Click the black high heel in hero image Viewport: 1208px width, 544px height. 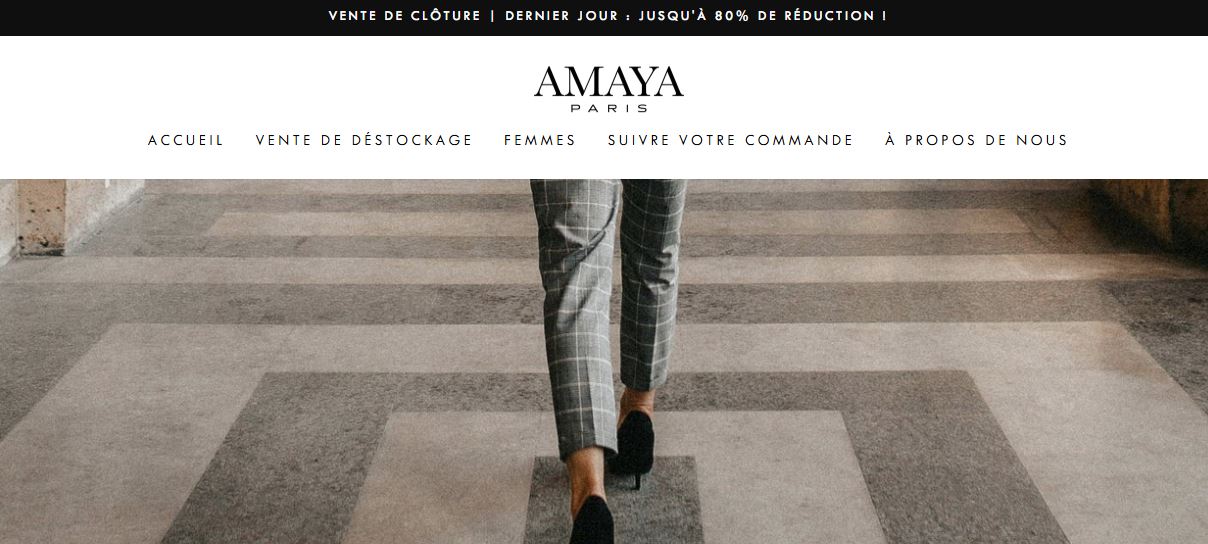point(634,445)
